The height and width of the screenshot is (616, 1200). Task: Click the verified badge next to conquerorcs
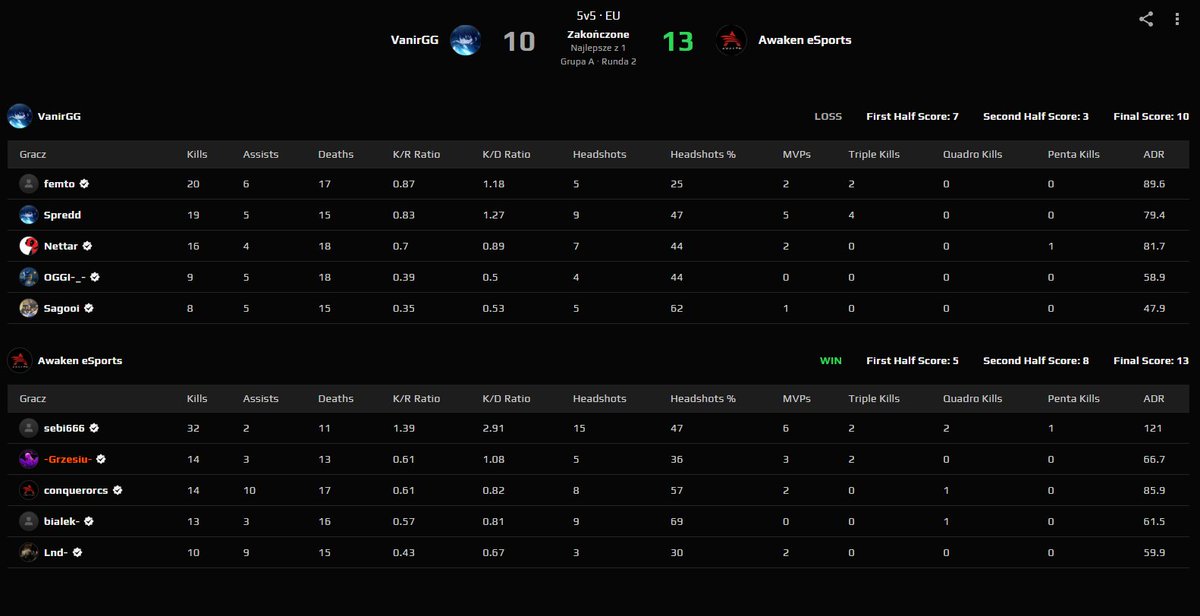(117, 490)
